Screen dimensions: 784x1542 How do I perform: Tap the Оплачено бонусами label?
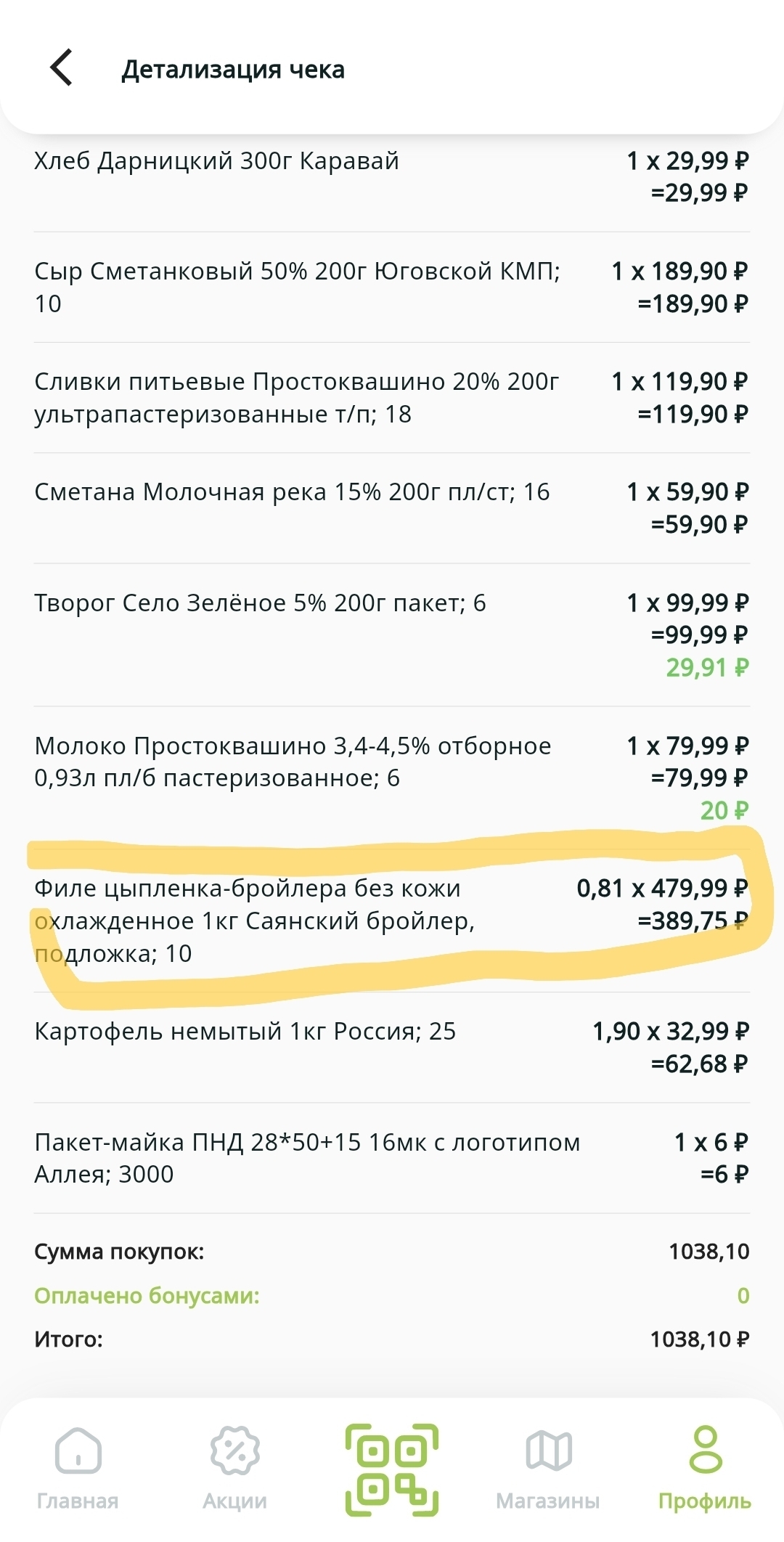[147, 1296]
